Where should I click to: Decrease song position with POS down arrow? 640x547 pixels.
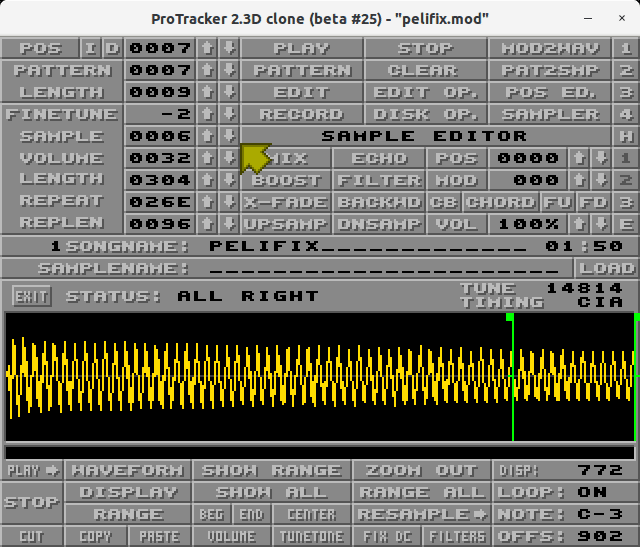[229, 48]
